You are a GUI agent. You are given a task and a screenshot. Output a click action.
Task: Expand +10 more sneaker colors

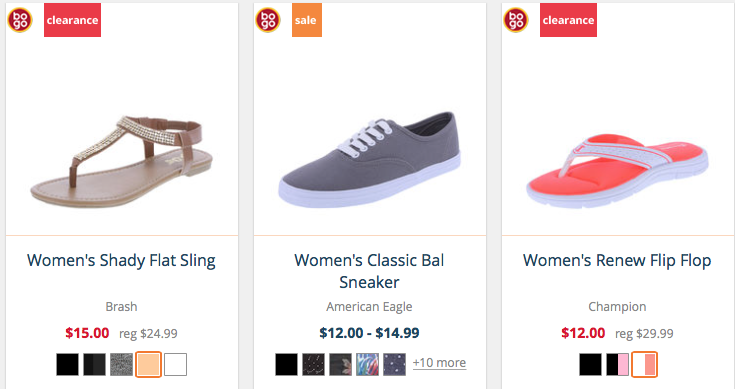tap(439, 363)
